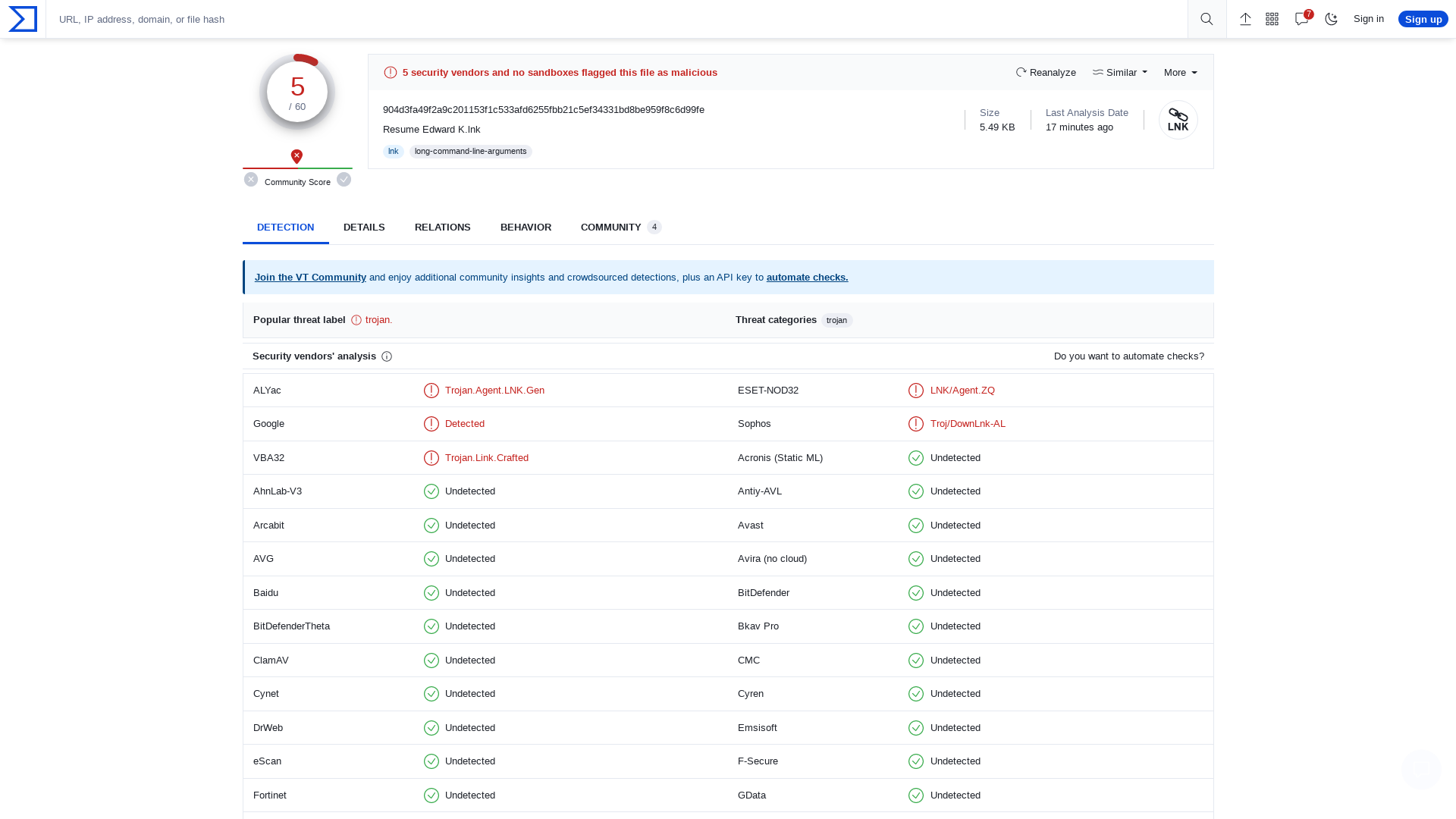
Task: Toggle the long-command-line-arguments tag
Action: pyautogui.click(x=470, y=151)
